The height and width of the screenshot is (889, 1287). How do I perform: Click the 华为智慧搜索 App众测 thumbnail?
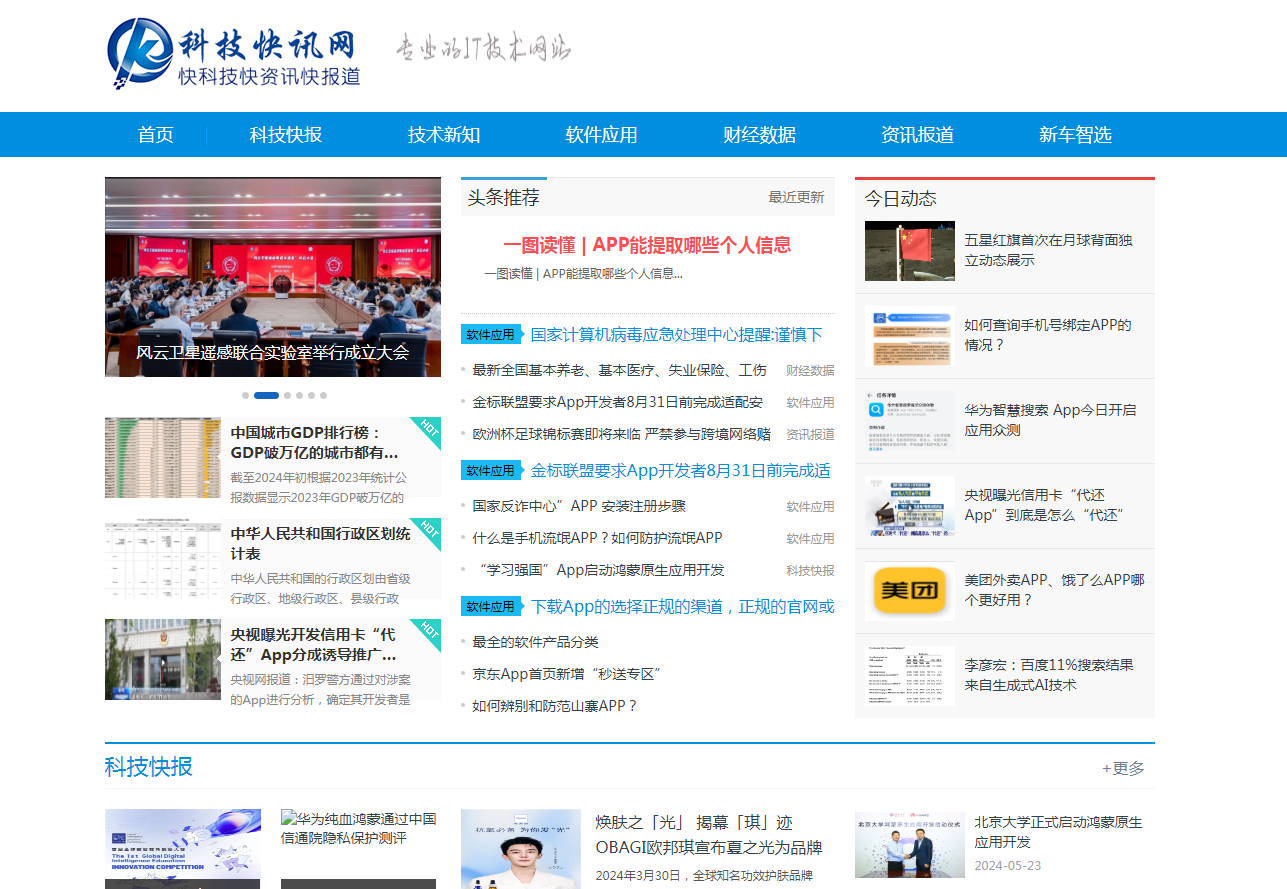[x=910, y=421]
